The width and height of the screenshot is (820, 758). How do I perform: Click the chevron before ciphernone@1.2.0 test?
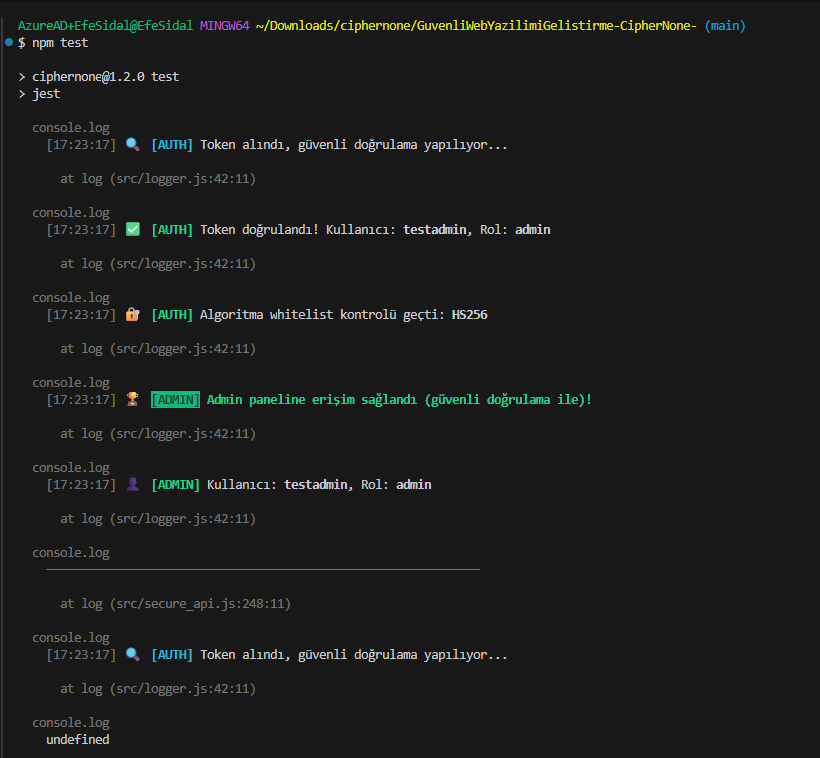20,76
